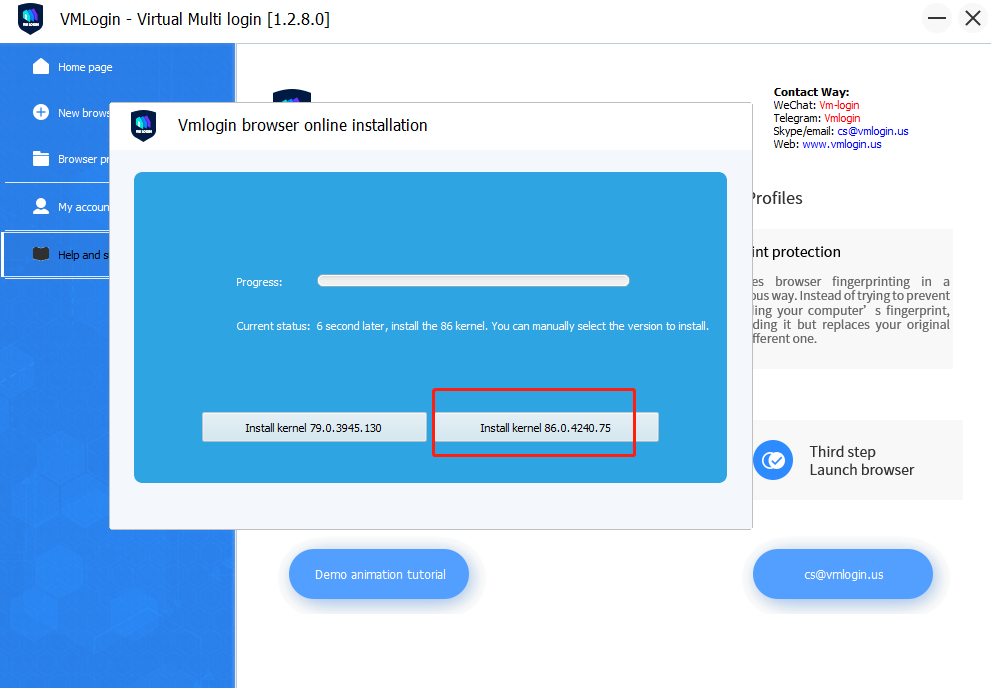Click the Vmlogin browser online installation title
The width and height of the screenshot is (991, 688).
coord(303,125)
